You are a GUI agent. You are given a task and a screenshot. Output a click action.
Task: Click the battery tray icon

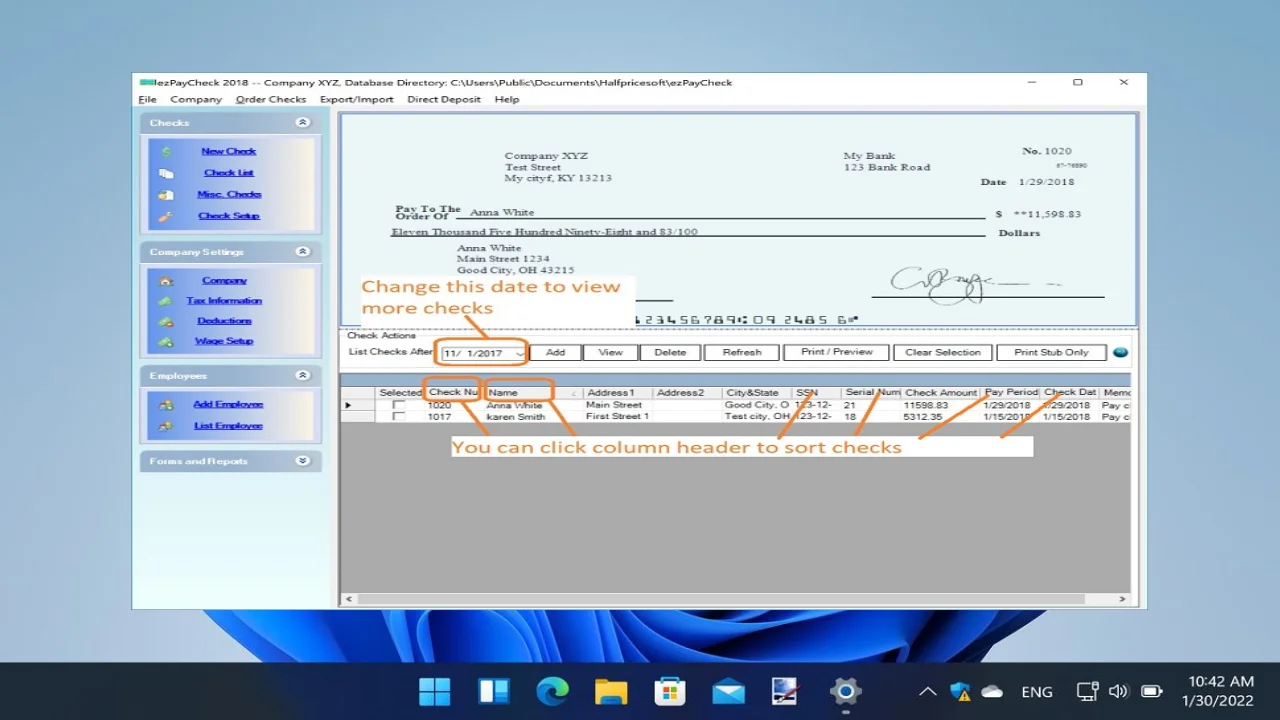pyautogui.click(x=1151, y=691)
